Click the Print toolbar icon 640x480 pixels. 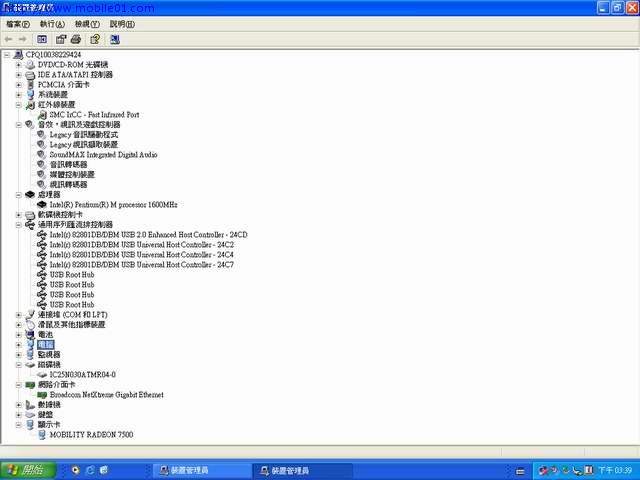[x=76, y=39]
